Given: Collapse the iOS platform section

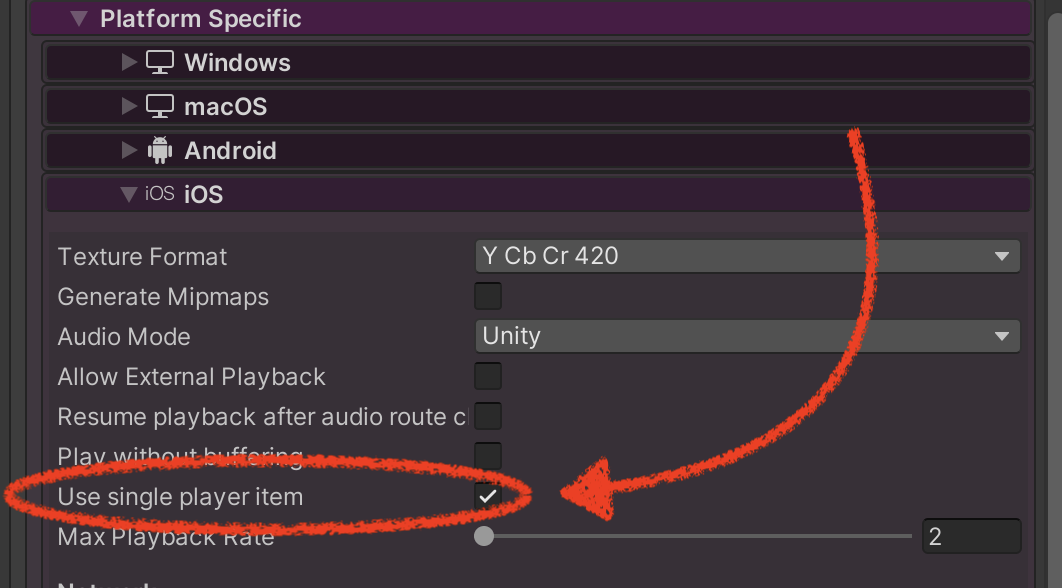Looking at the screenshot, I should pyautogui.click(x=127, y=193).
